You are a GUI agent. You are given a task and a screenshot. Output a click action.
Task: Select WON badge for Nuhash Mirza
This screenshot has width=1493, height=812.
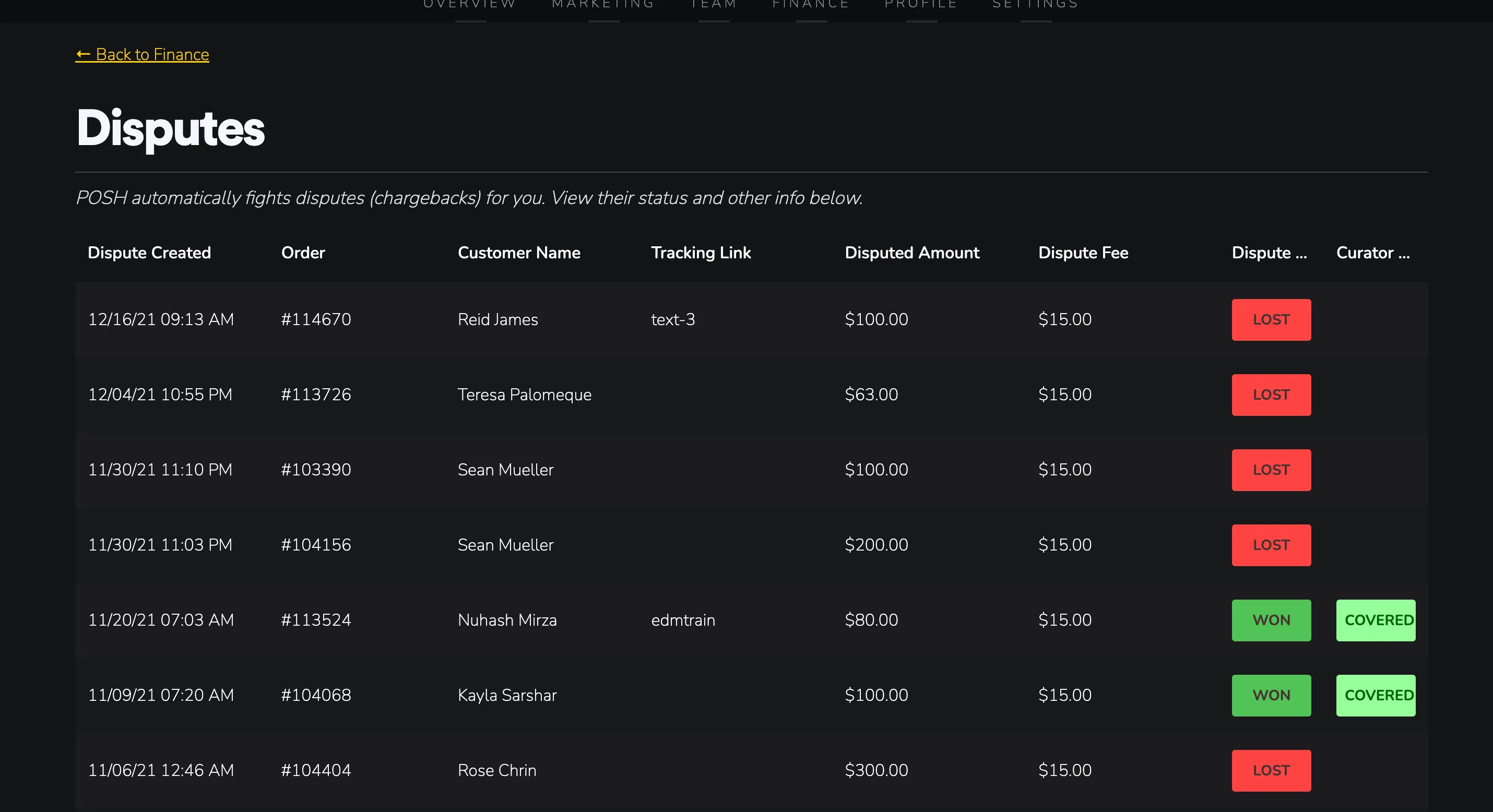(1271, 620)
